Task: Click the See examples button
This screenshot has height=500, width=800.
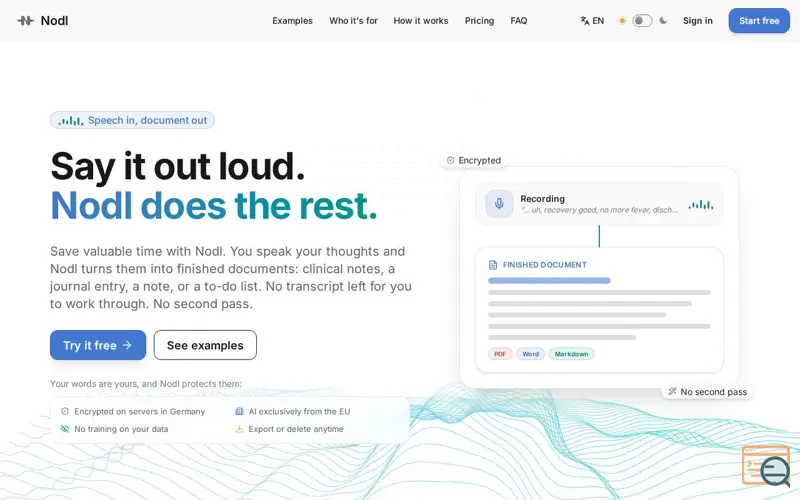Action: coord(205,345)
